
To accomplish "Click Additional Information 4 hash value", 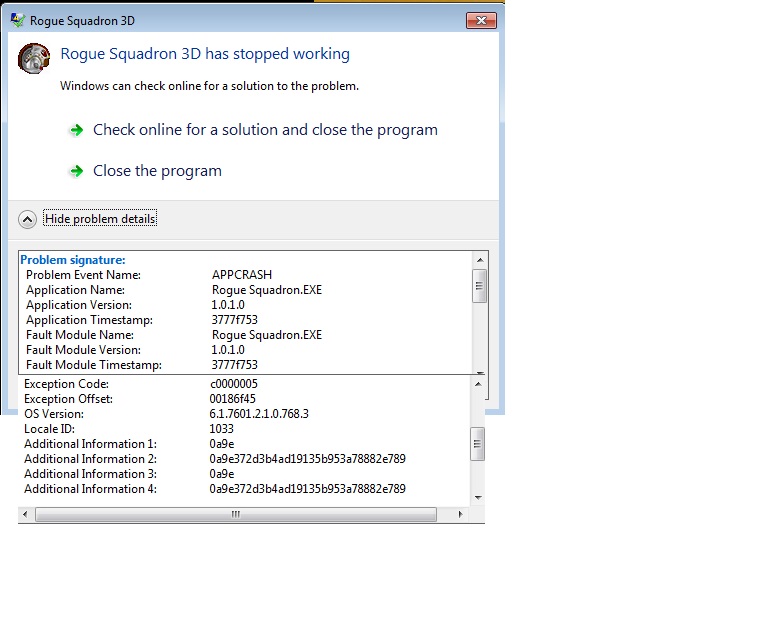I will 308,489.
